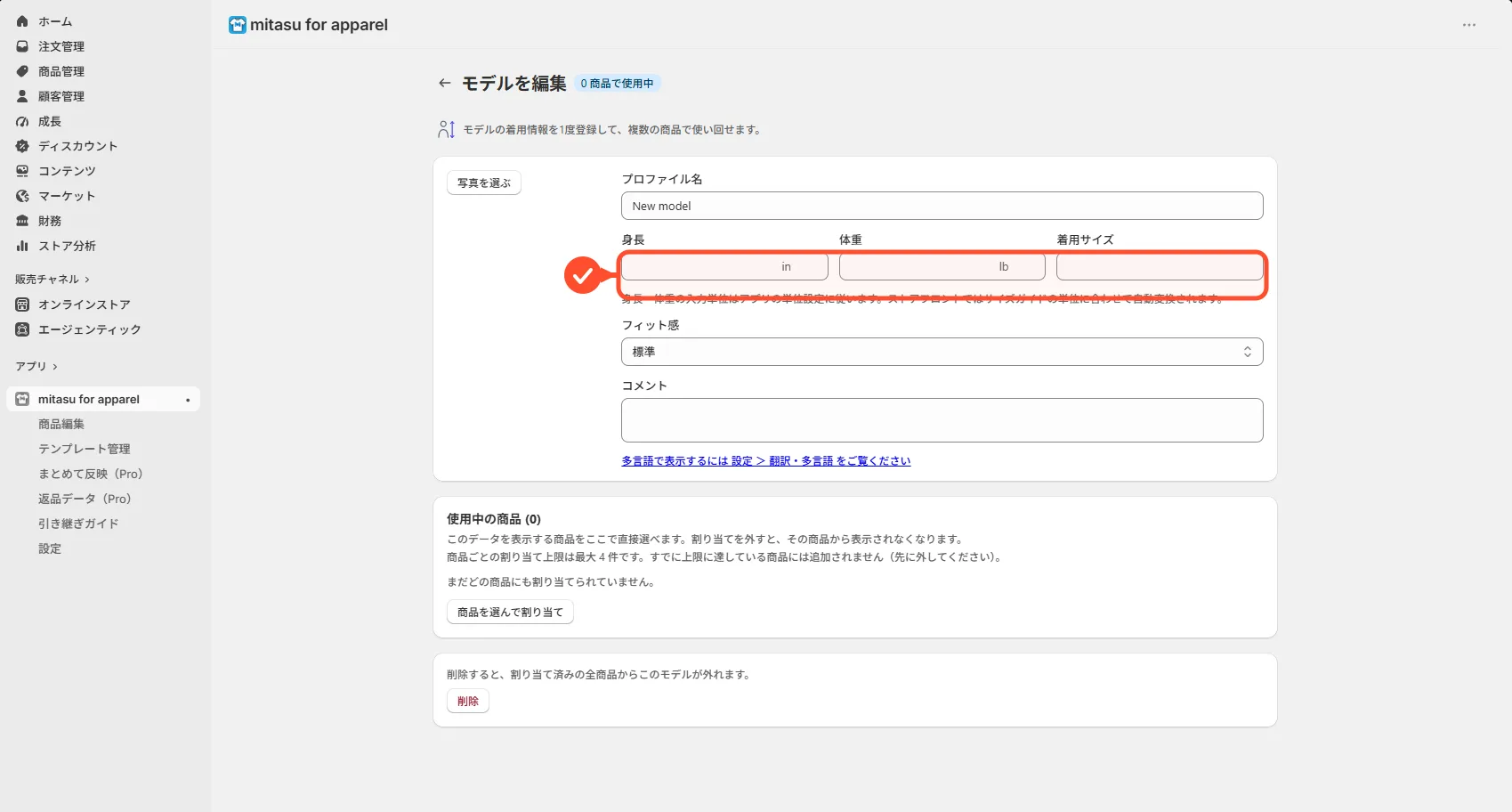Open the フィット感 dropdown showing 標準
This screenshot has width=1512, height=812.
942,352
